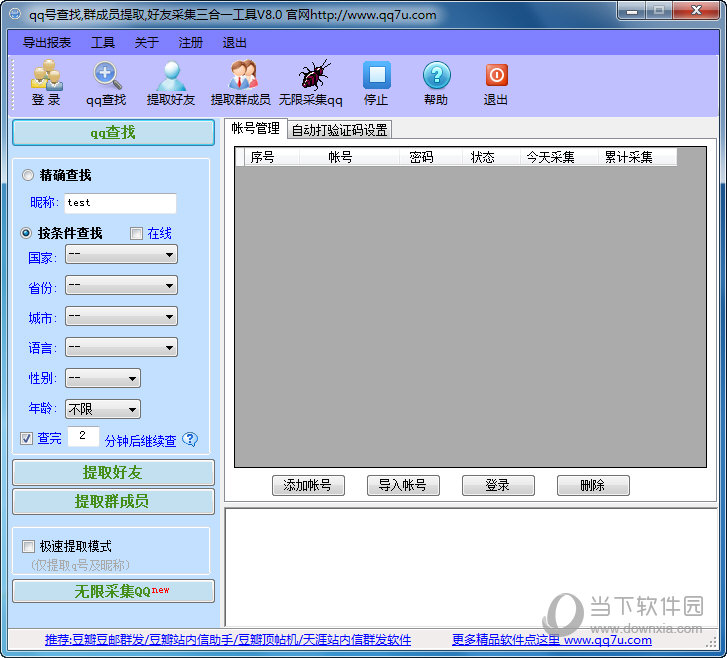Open the 省份 dropdown
This screenshot has width=727, height=658.
pos(121,285)
